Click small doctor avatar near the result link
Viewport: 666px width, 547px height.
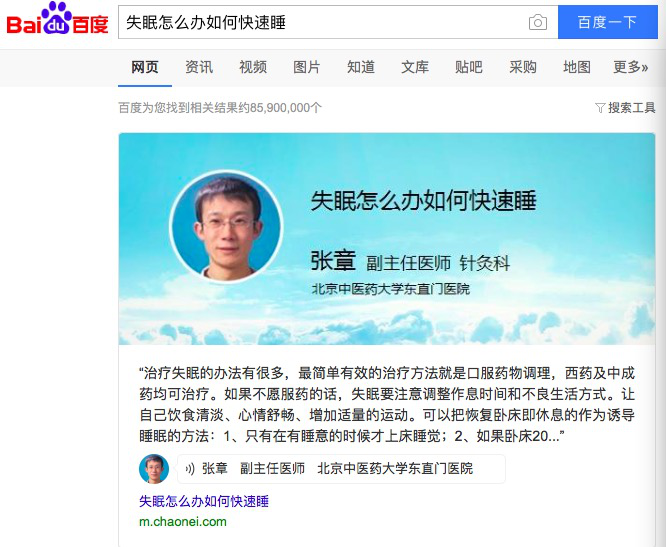[x=154, y=469]
